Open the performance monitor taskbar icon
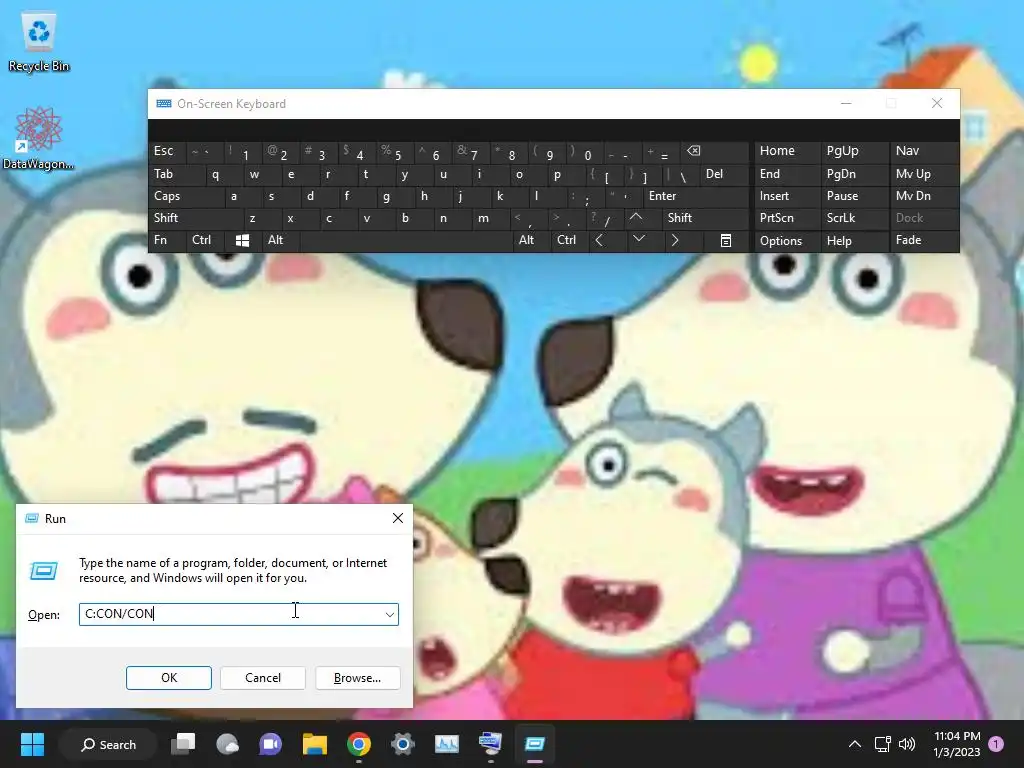1024x768 pixels. [x=447, y=744]
